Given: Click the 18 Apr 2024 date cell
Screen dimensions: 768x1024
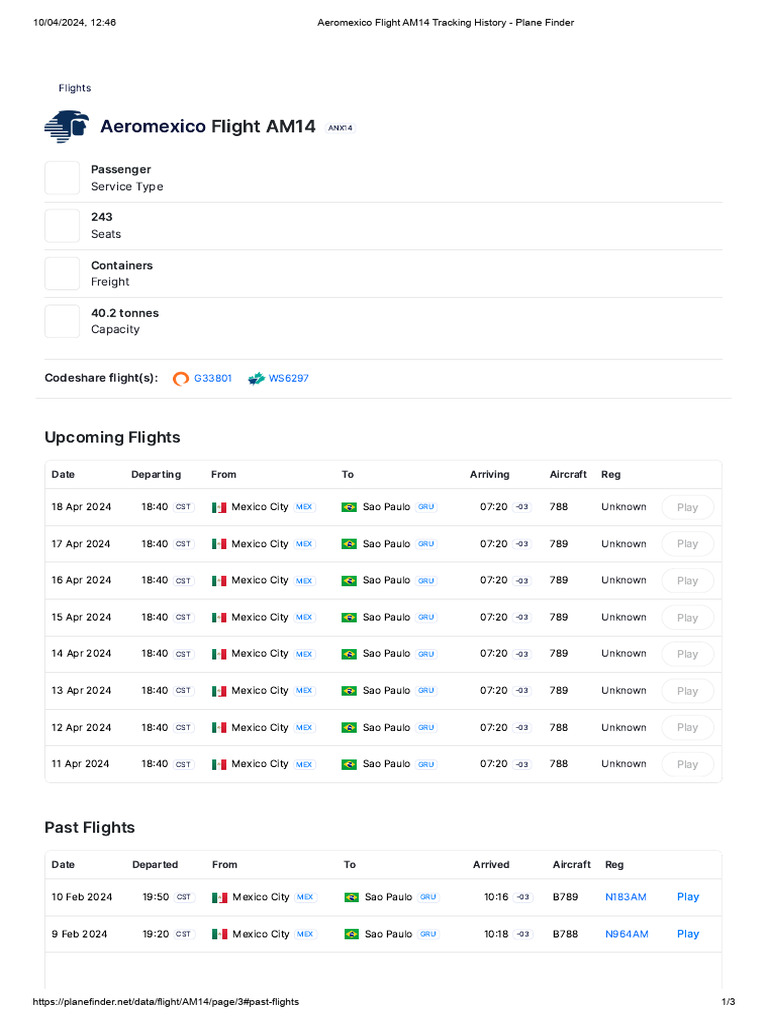Looking at the screenshot, I should pos(82,507).
